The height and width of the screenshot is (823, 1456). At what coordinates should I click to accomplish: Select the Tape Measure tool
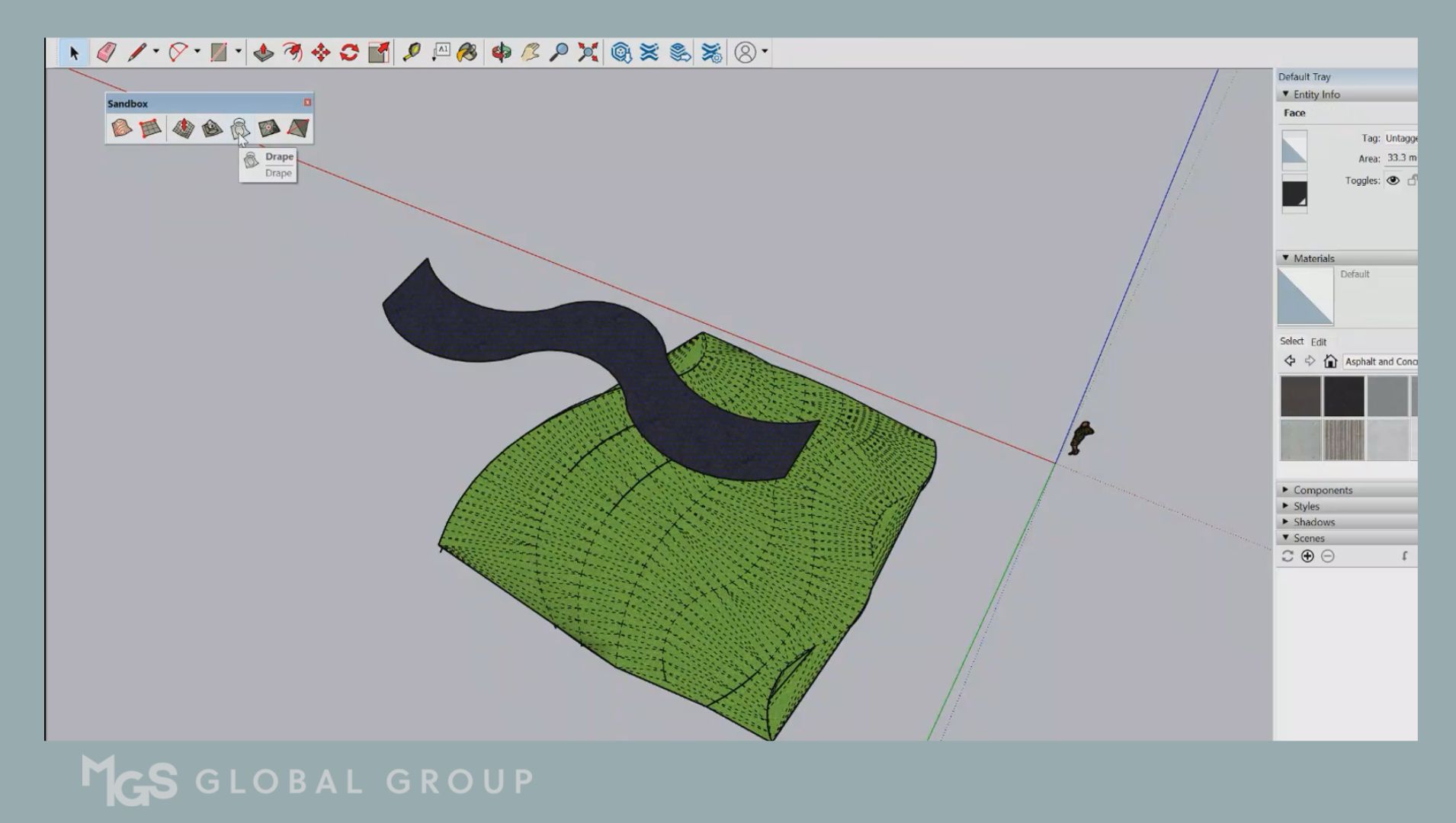(412, 52)
